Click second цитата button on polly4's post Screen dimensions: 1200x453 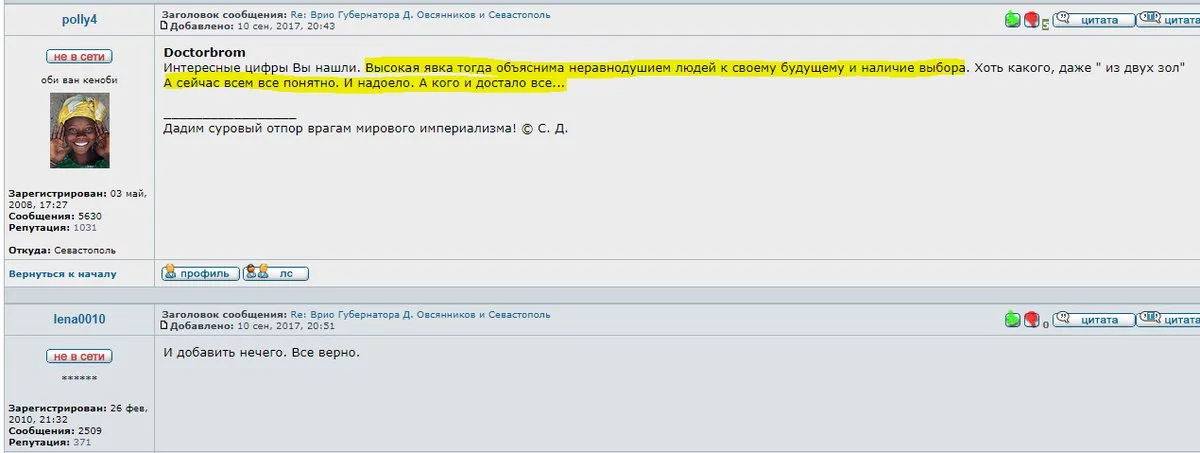pyautogui.click(x=1170, y=19)
